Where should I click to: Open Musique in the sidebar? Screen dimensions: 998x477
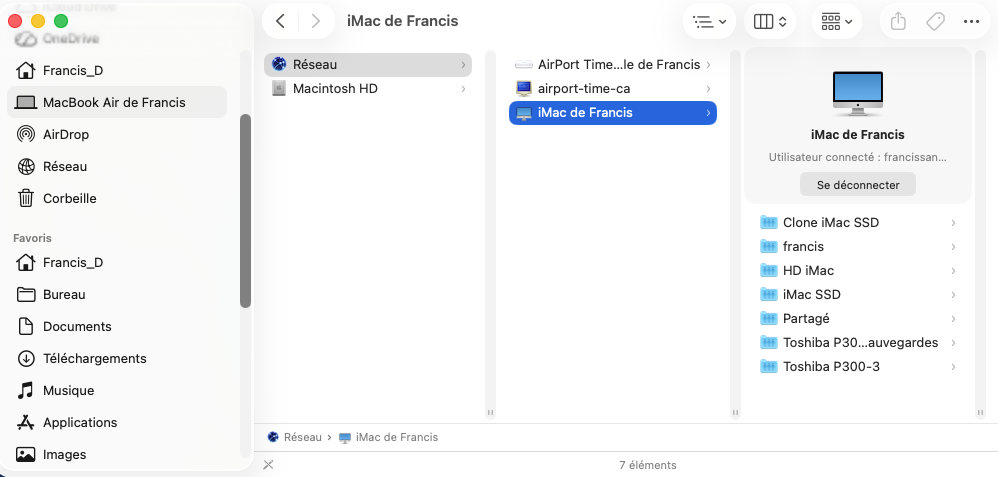[68, 390]
